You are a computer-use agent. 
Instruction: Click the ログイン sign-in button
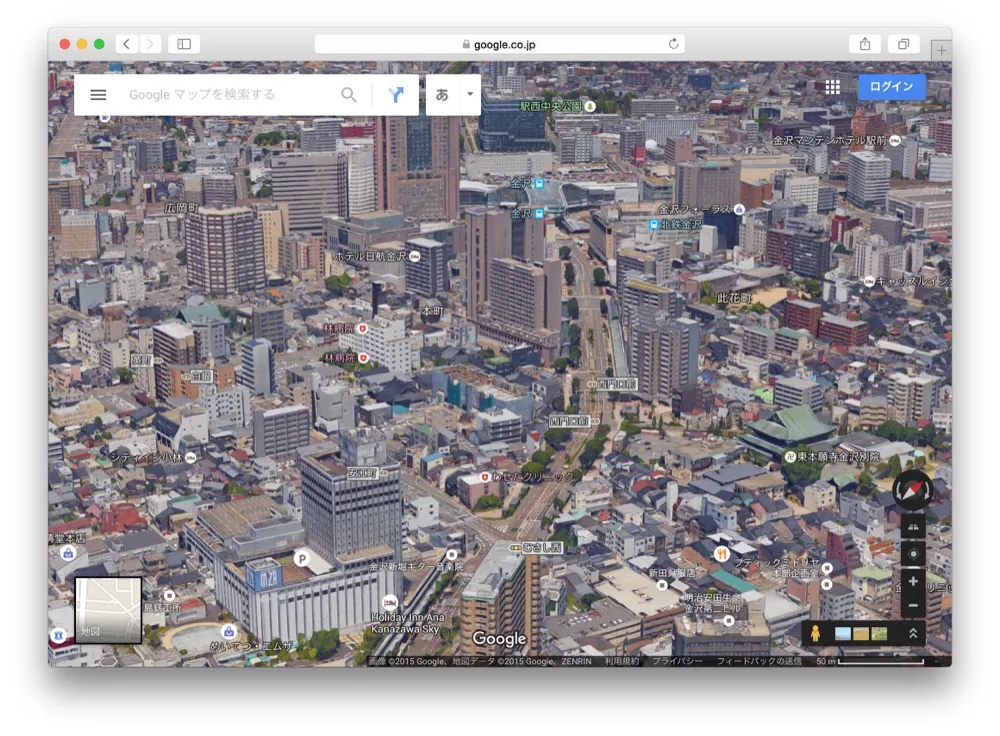click(x=889, y=86)
